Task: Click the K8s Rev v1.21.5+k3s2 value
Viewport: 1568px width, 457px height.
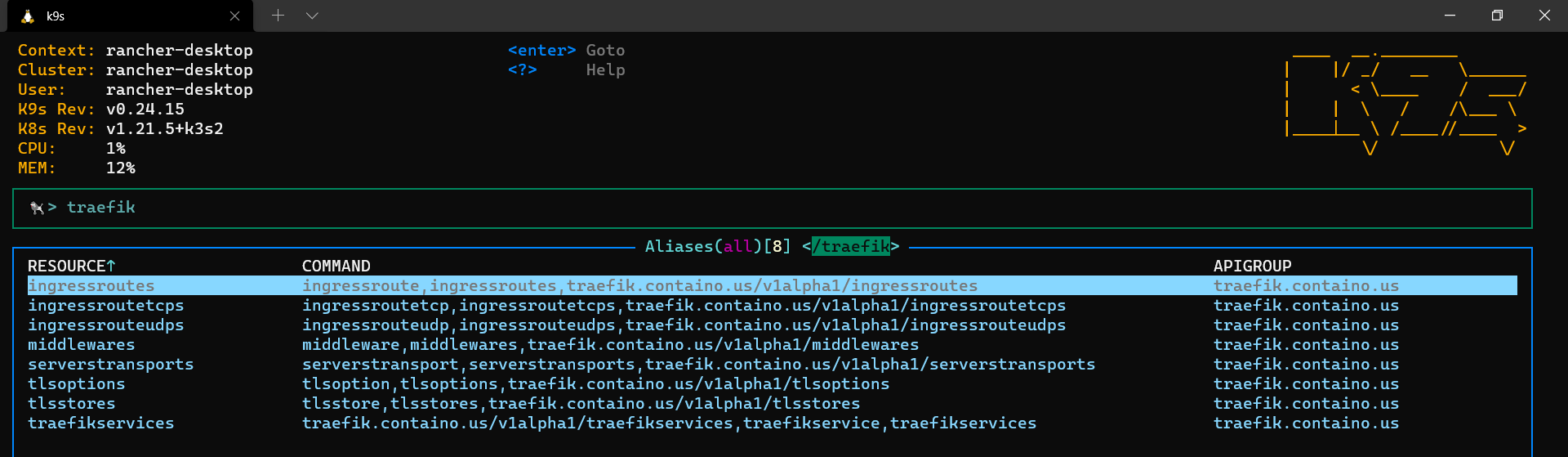Action: (165, 128)
